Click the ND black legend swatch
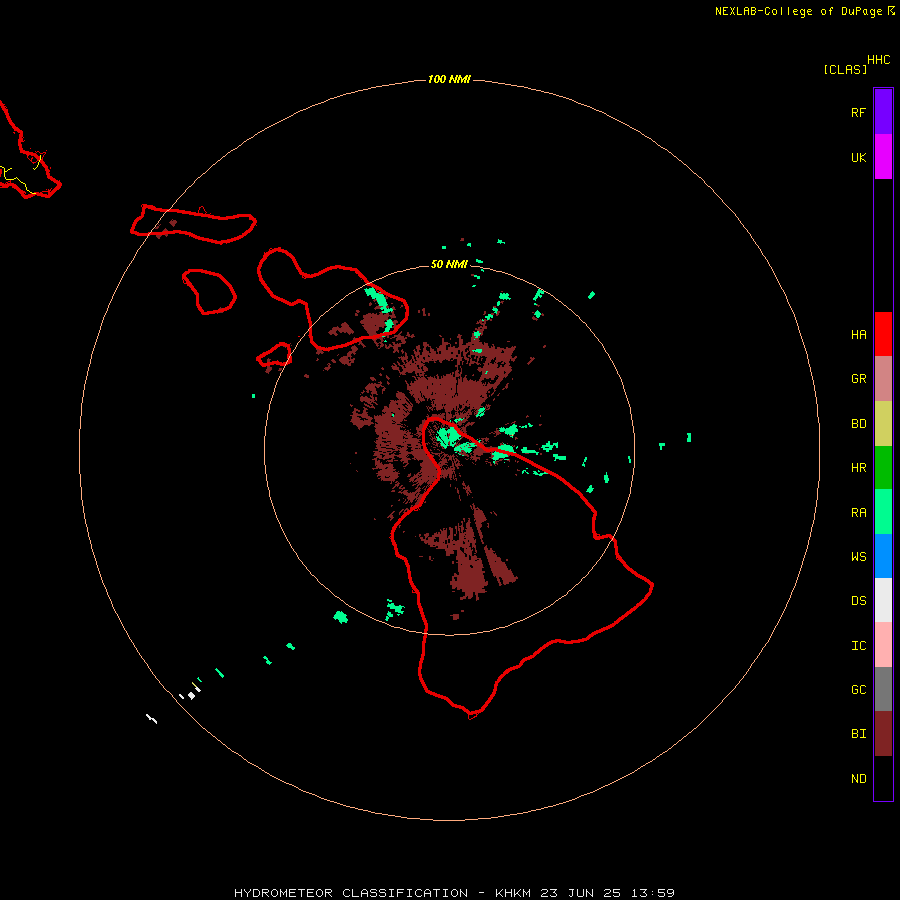This screenshot has height=900, width=900. coord(883,778)
